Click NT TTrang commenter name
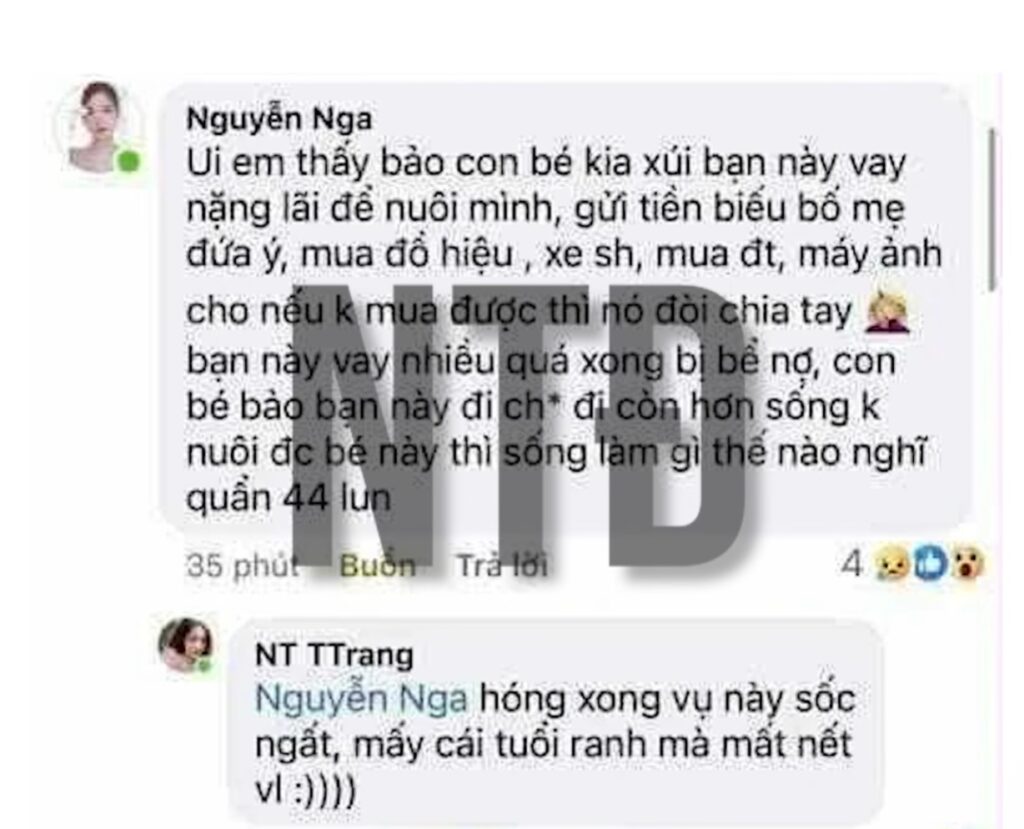The height and width of the screenshot is (829, 1024). [334, 654]
